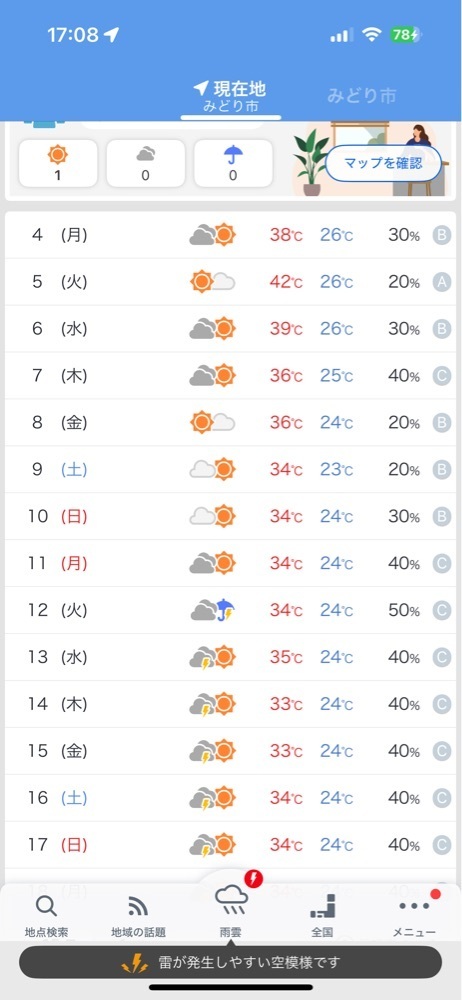Tap the cloudy report counter card
The width and height of the screenshot is (462, 1000).
(x=145, y=163)
